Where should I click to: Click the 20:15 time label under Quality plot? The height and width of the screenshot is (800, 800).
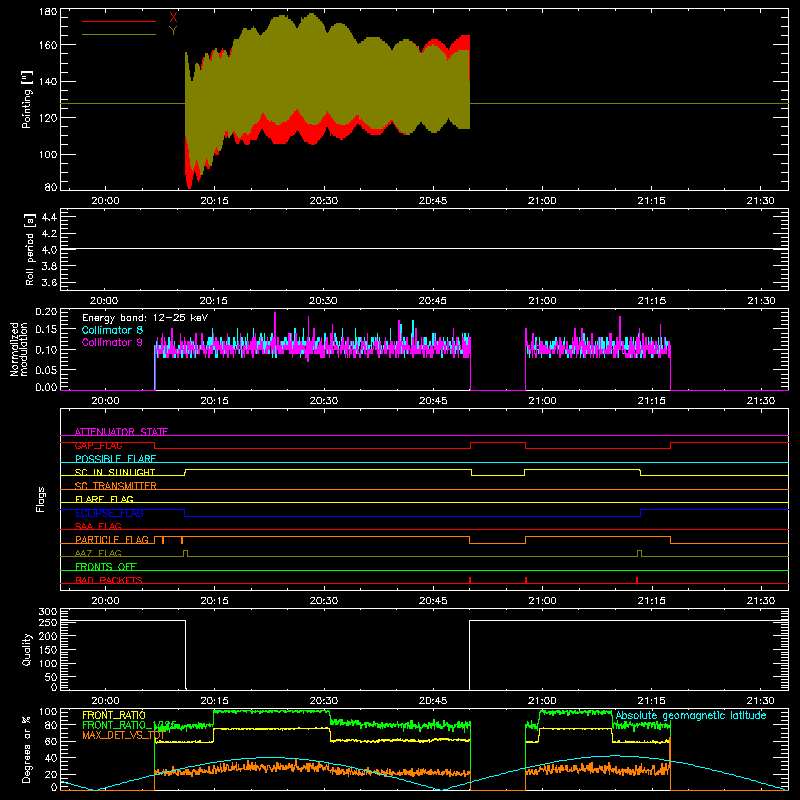(x=214, y=701)
